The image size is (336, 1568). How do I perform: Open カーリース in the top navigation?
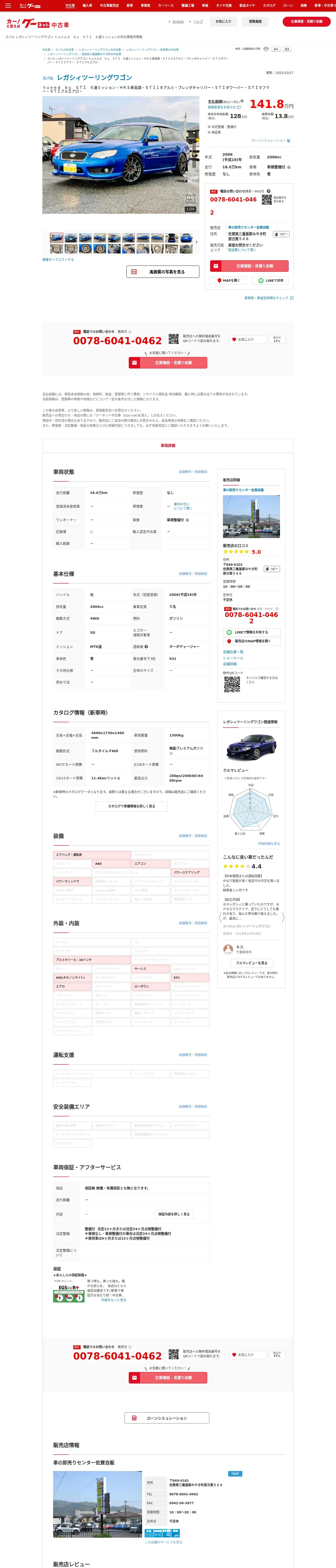(x=166, y=5)
